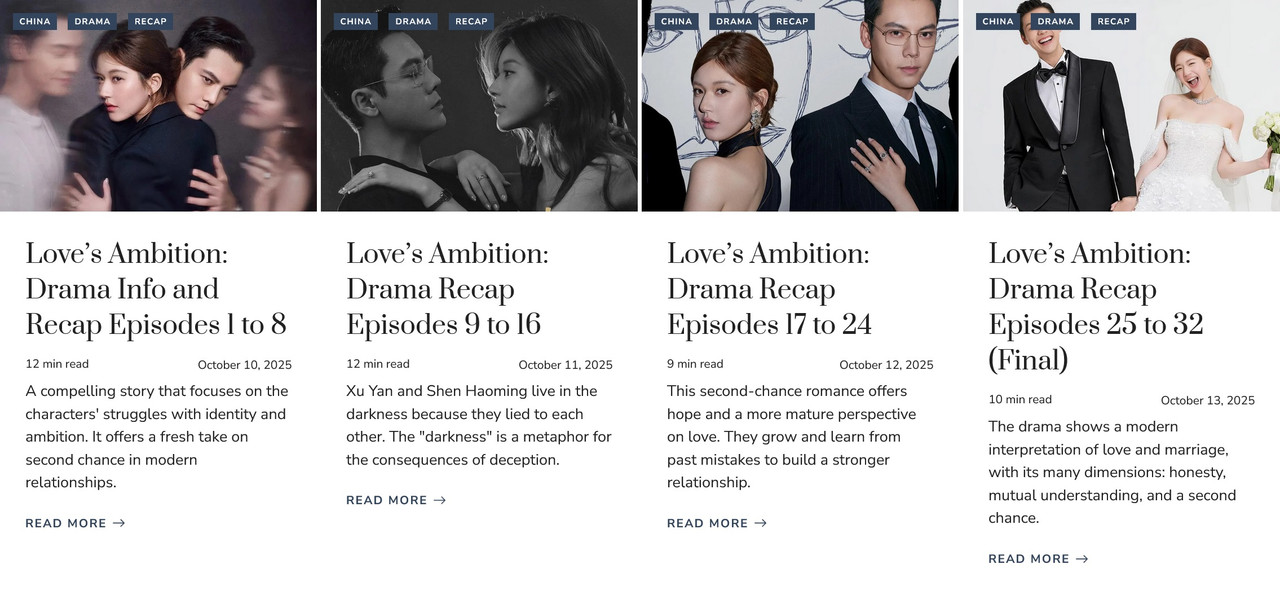Open the 'Episodes 25 to 32 (Final)' title
1280x590 pixels.
[x=1096, y=307]
